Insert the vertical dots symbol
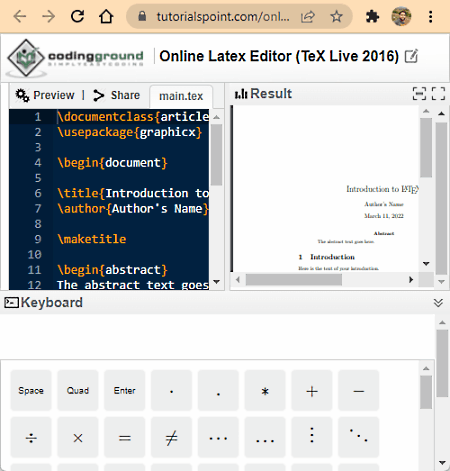Image resolution: width=450 pixels, height=471 pixels. (x=312, y=437)
